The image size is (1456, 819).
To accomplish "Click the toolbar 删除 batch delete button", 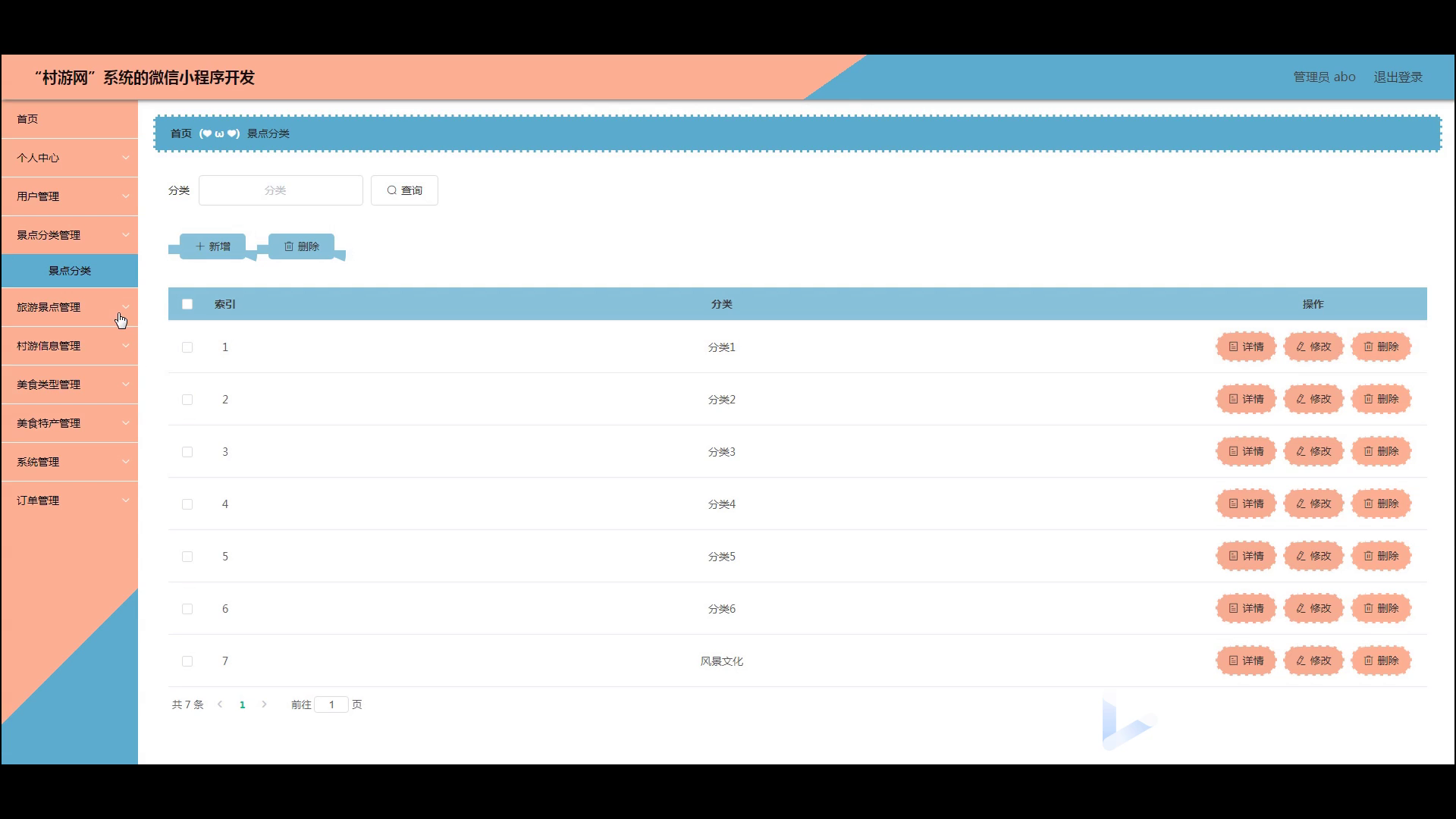I will coord(301,246).
